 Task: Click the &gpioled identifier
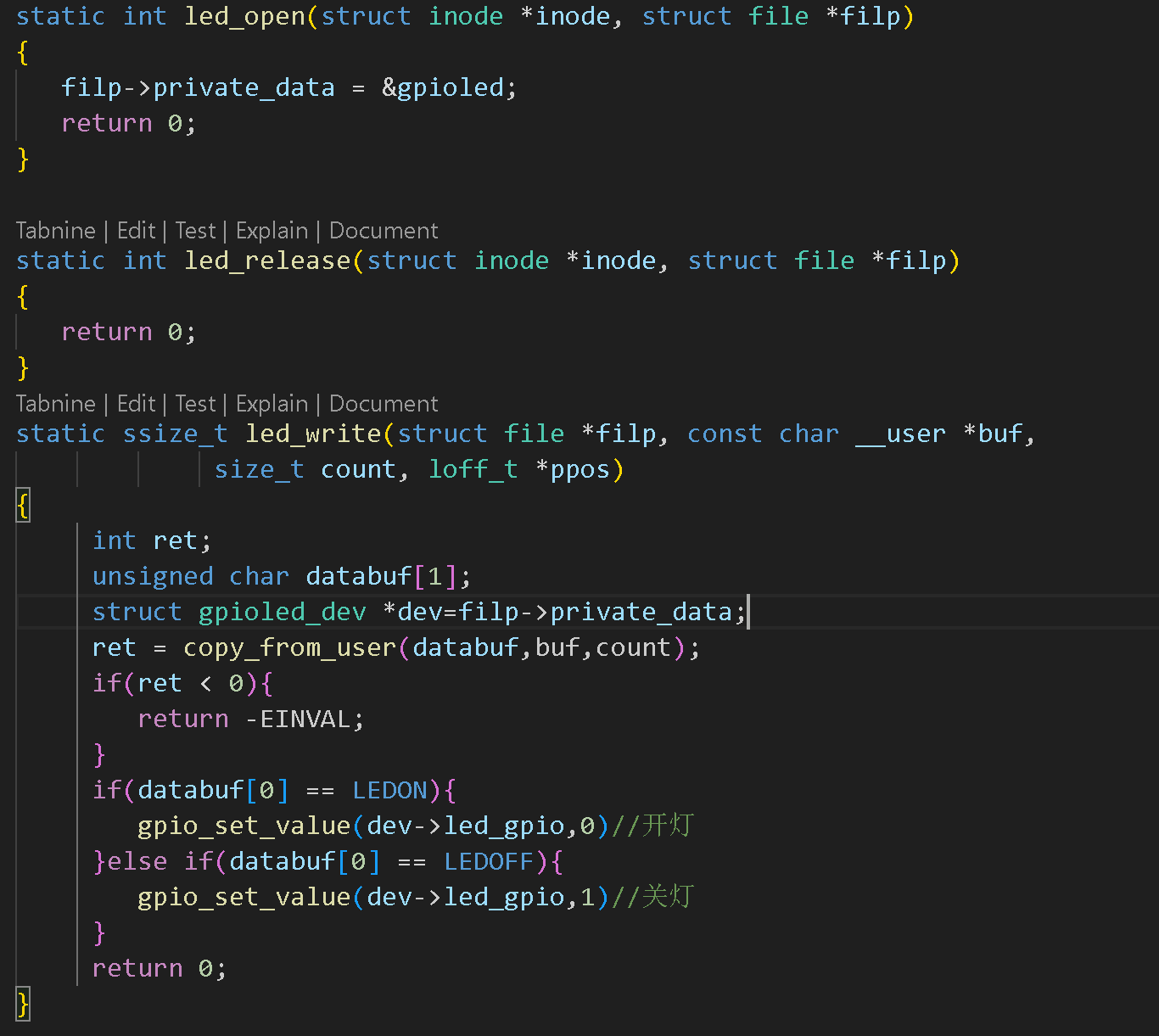(x=443, y=87)
